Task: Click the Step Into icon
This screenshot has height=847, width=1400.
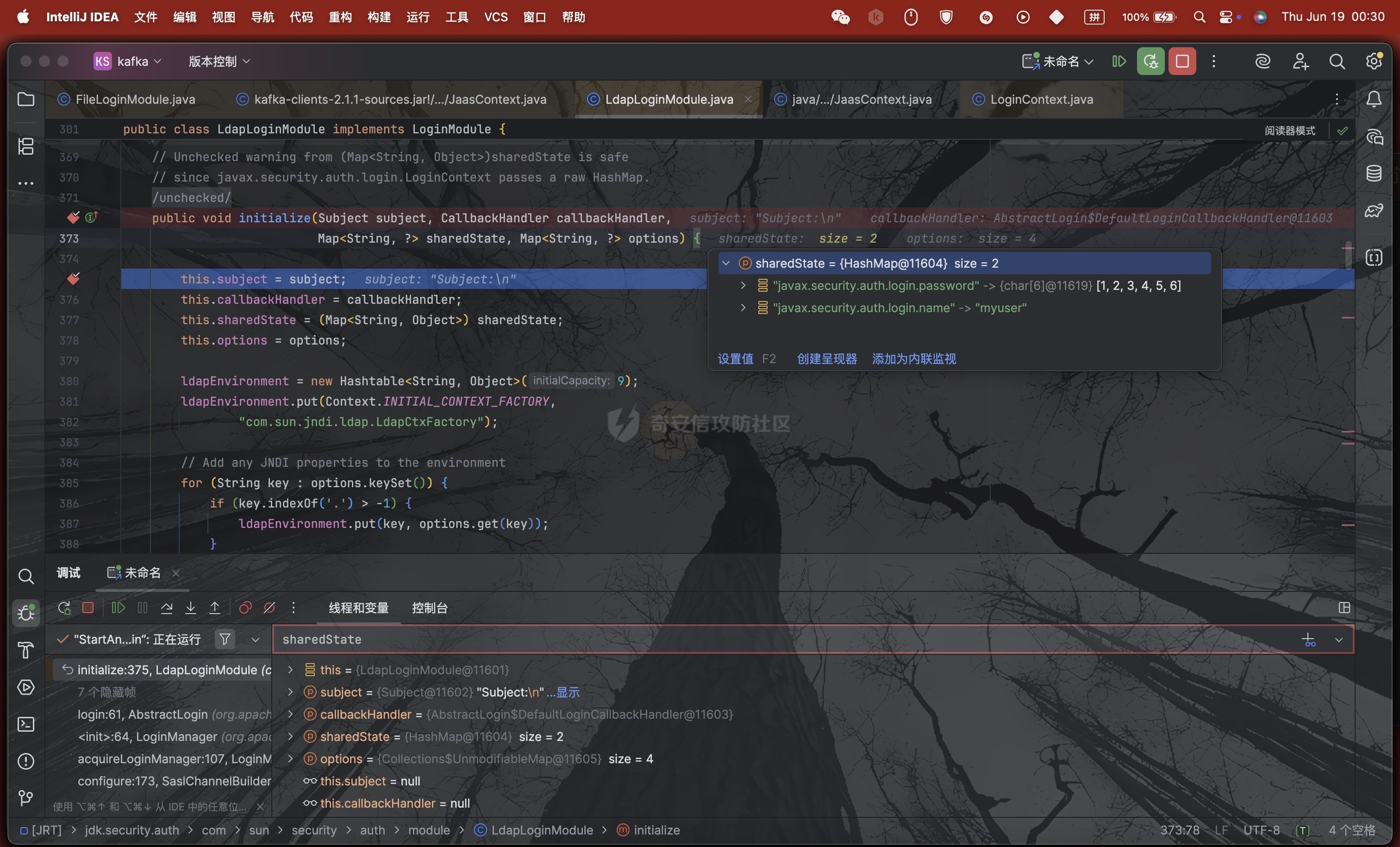Action: pyautogui.click(x=190, y=608)
